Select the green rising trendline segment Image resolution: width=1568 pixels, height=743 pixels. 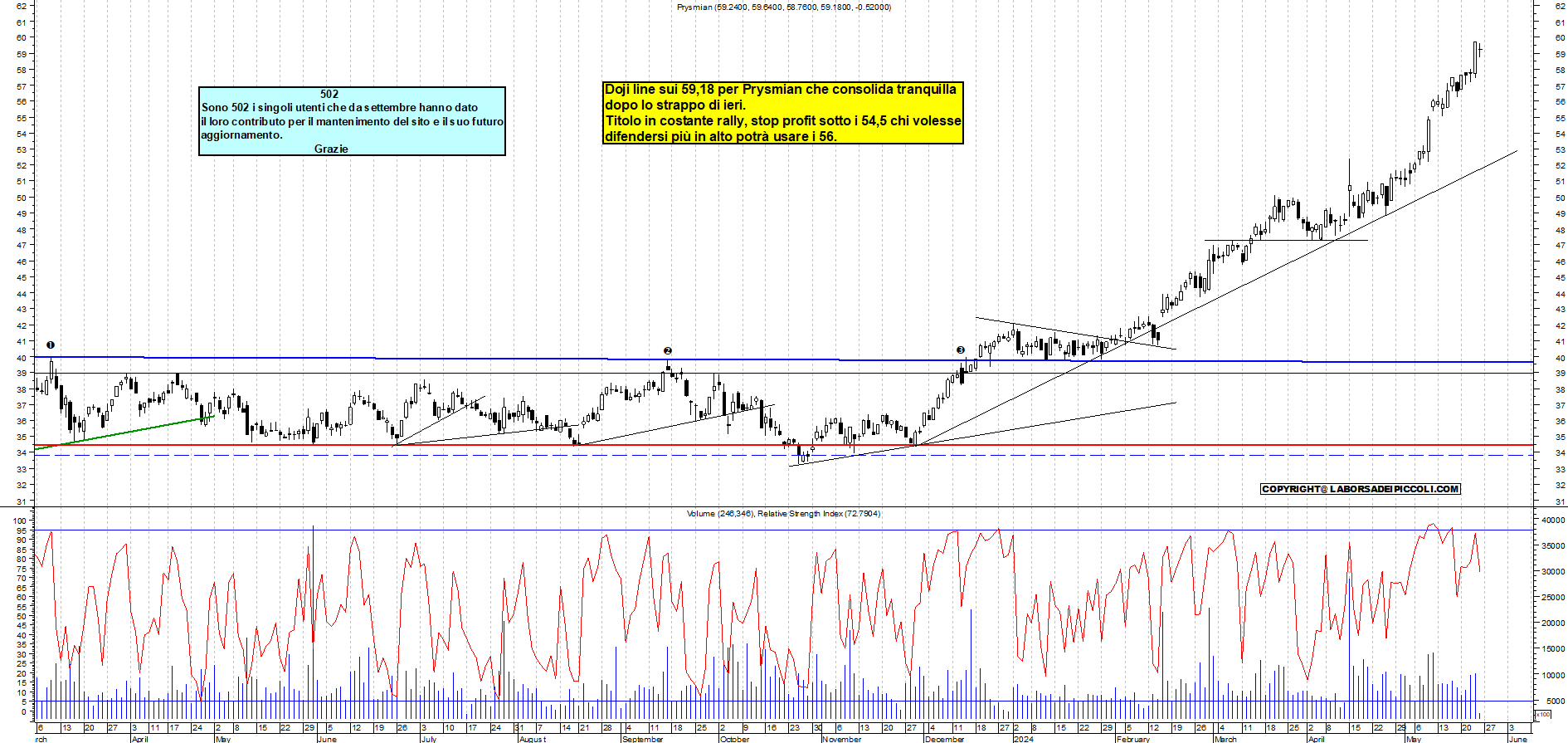(124, 432)
